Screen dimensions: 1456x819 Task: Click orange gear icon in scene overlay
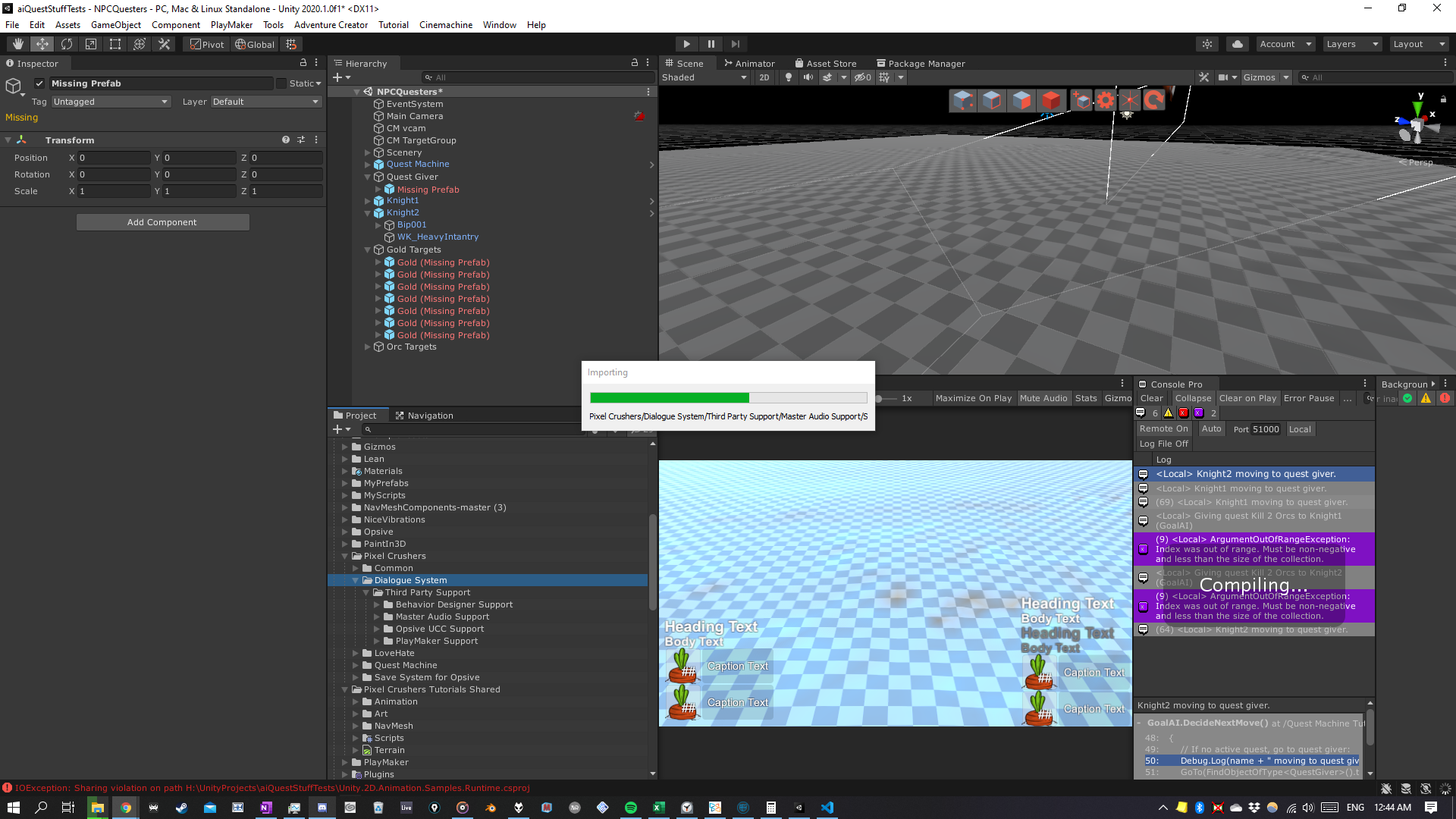click(x=1106, y=100)
